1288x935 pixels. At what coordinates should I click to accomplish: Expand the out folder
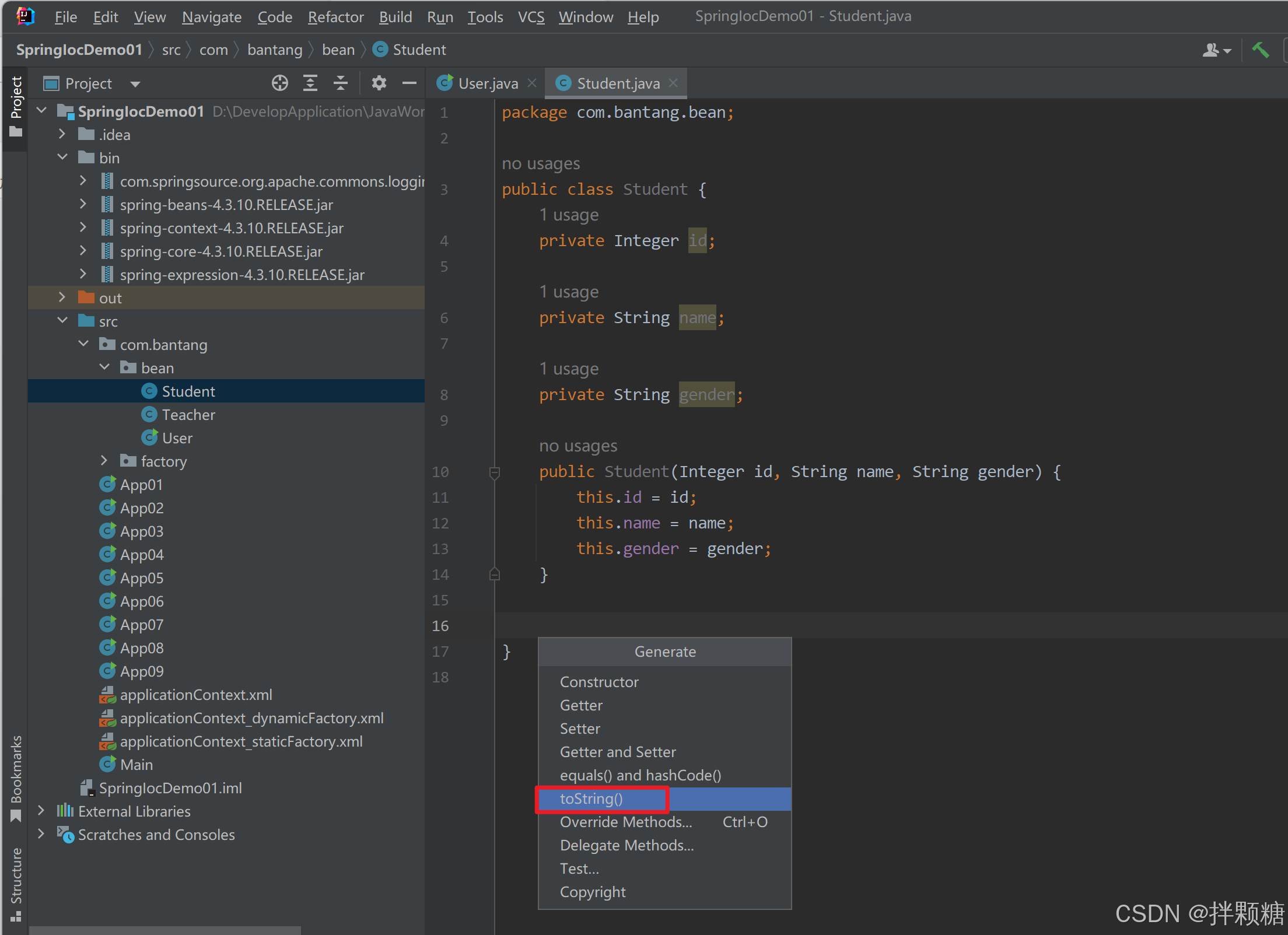pyautogui.click(x=62, y=297)
